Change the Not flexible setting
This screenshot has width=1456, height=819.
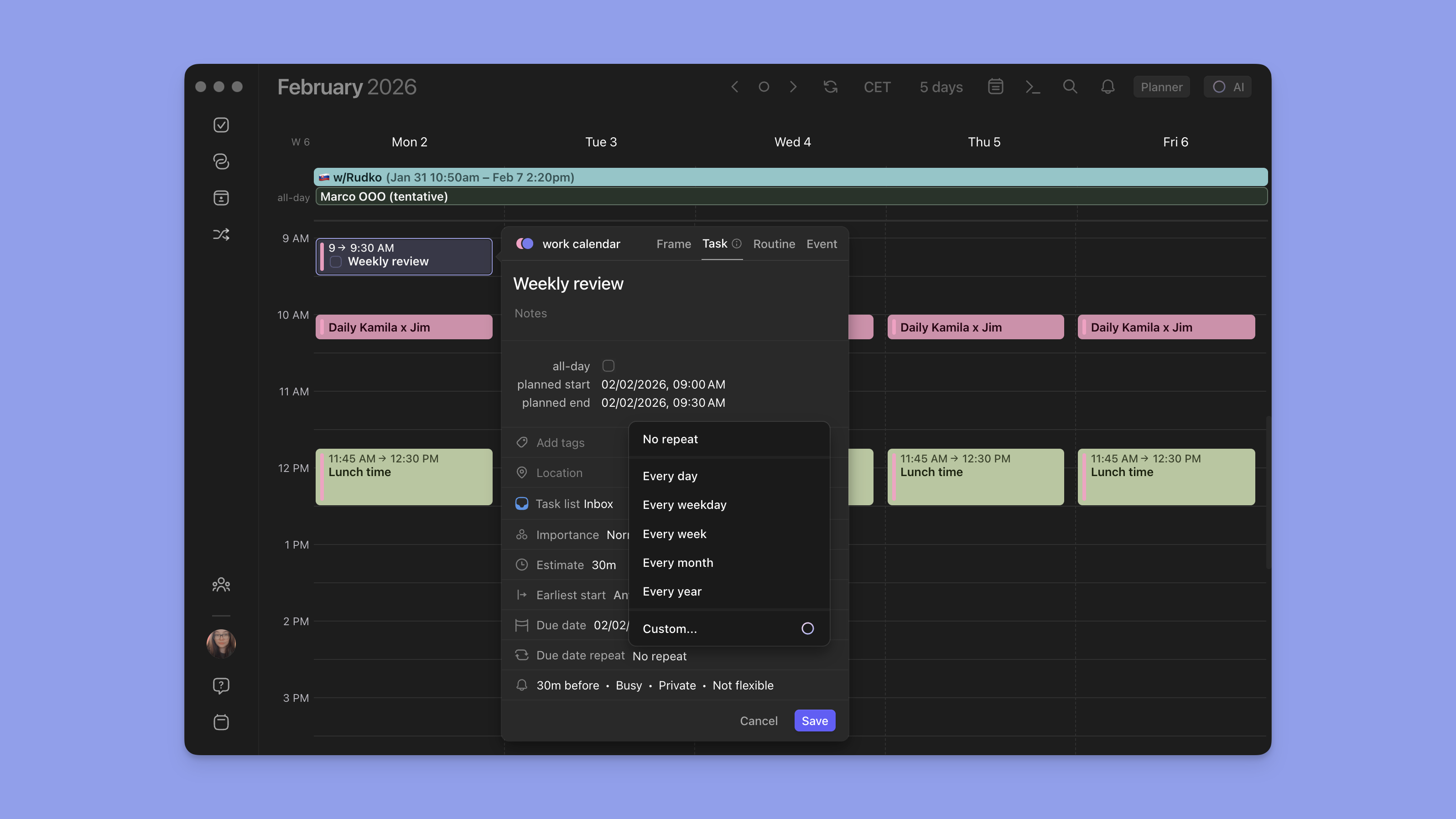743,685
